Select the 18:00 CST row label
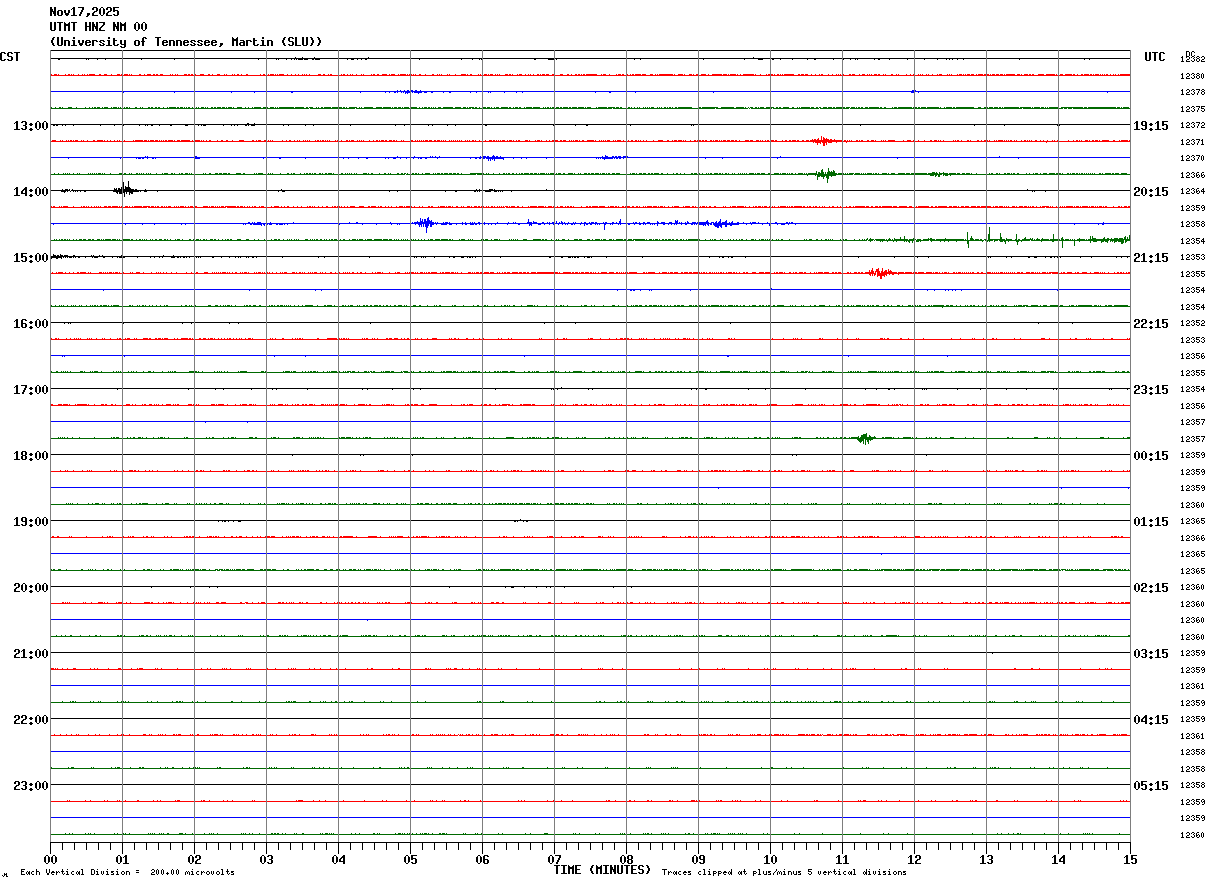Image resolution: width=1210 pixels, height=886 pixels. tap(30, 456)
